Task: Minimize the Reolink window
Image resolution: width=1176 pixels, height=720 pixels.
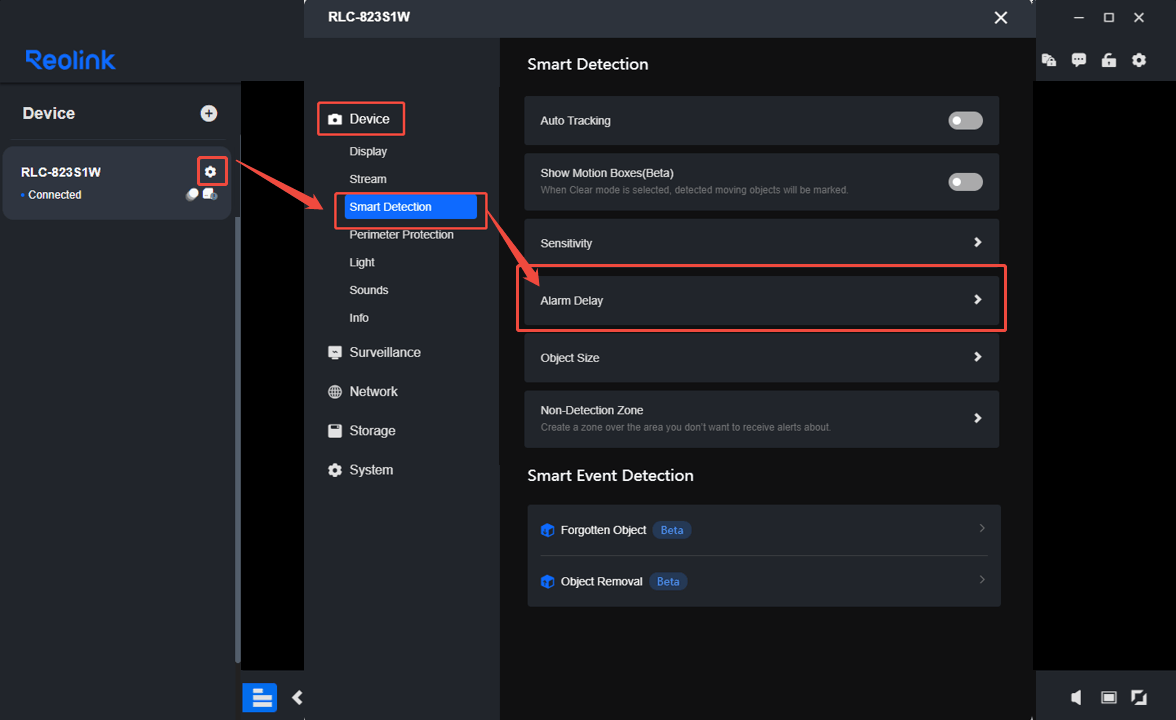Action: point(1078,17)
